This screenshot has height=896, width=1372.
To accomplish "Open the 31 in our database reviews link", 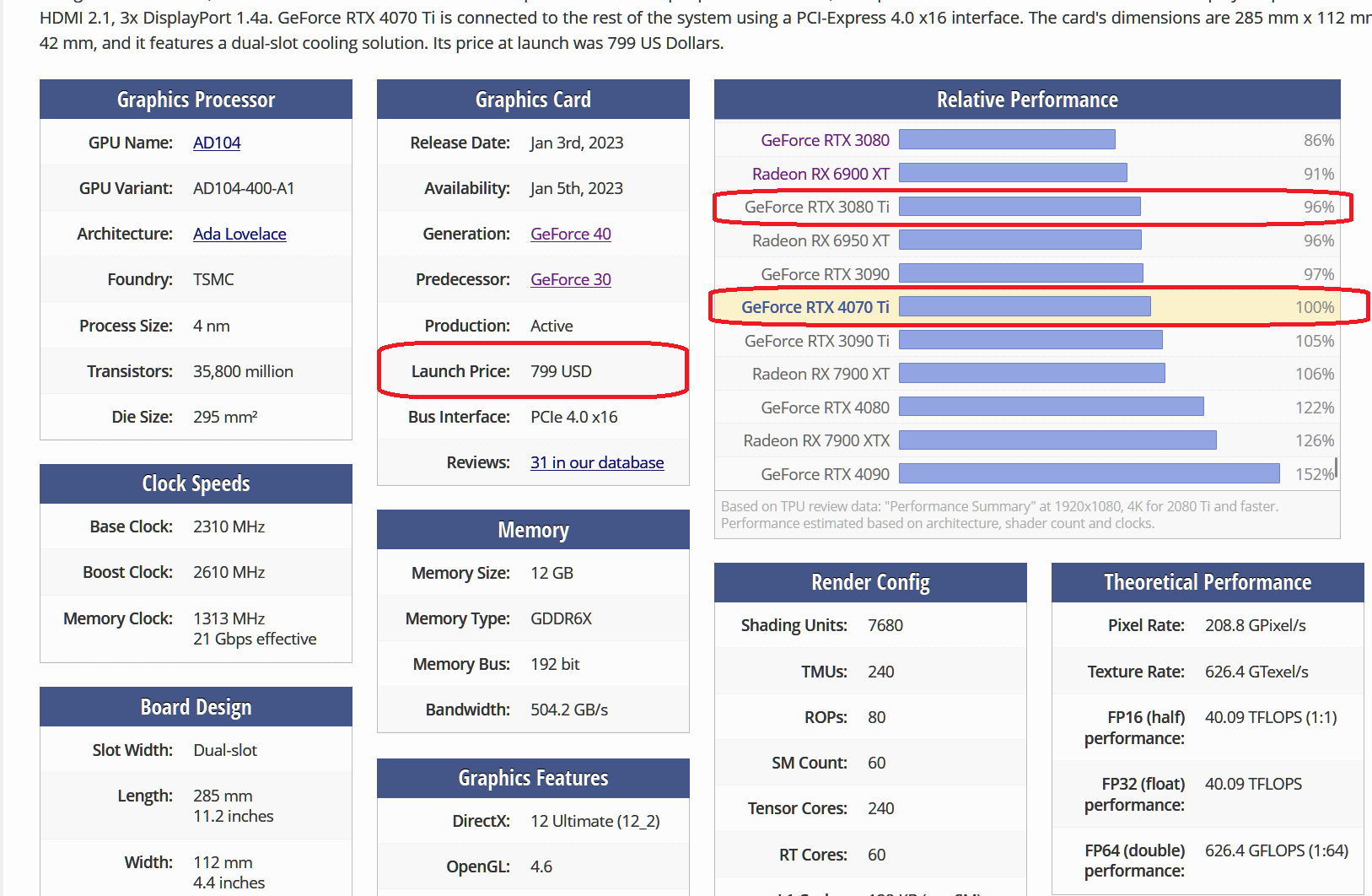I will (x=597, y=462).
